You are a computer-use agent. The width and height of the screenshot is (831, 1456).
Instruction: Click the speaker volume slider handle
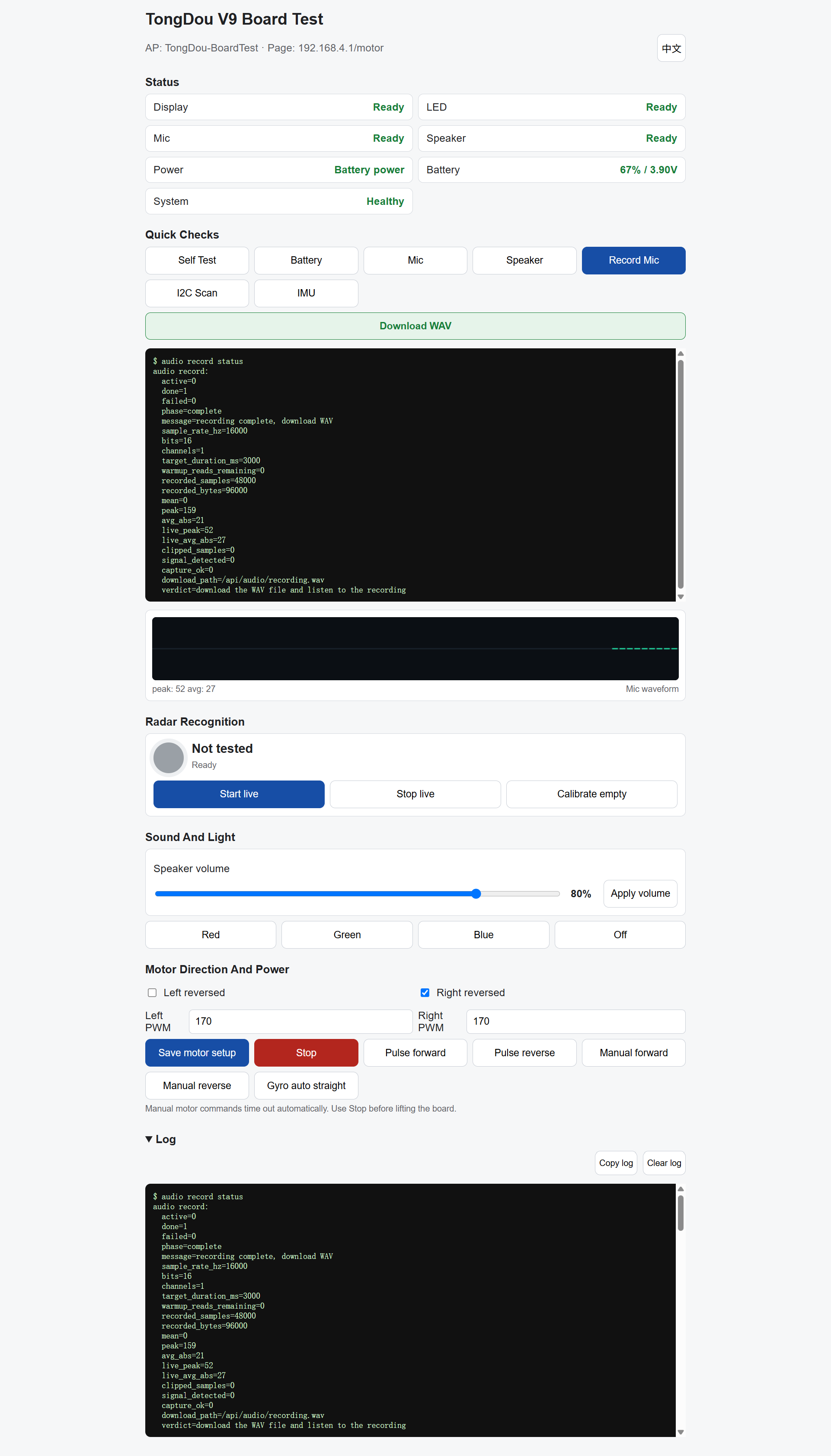tap(476, 894)
